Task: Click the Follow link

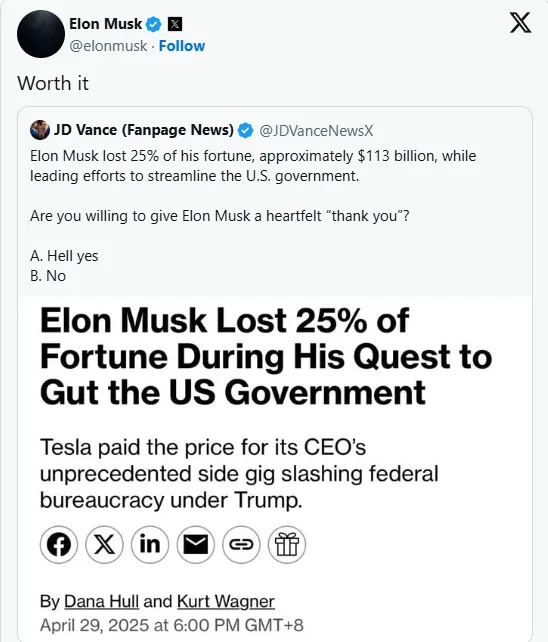Action: [x=182, y=46]
